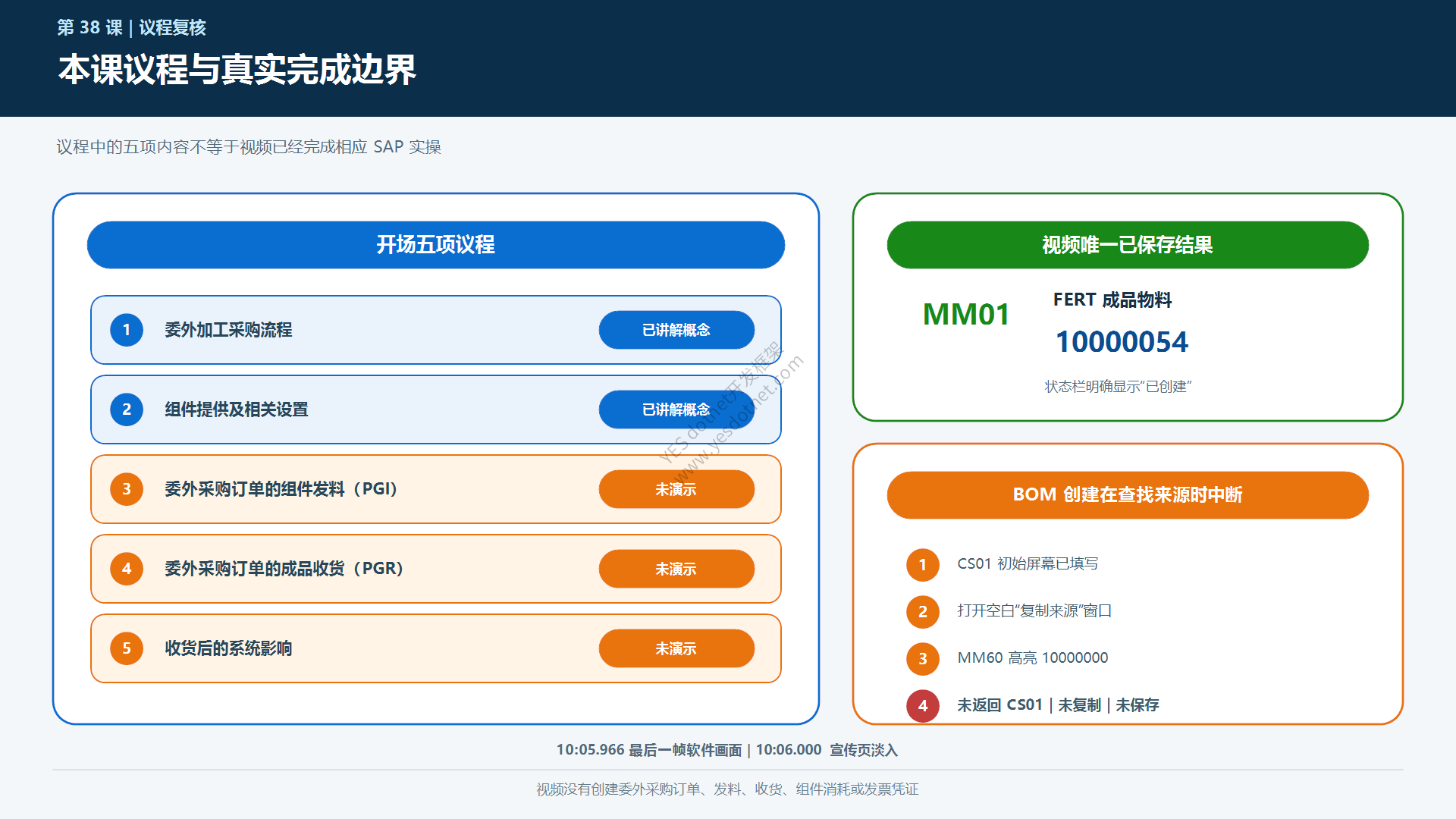Click orange circle 1 next to CS01 初始屏幕已填写
Screen dimensions: 1456x819
(x=923, y=564)
